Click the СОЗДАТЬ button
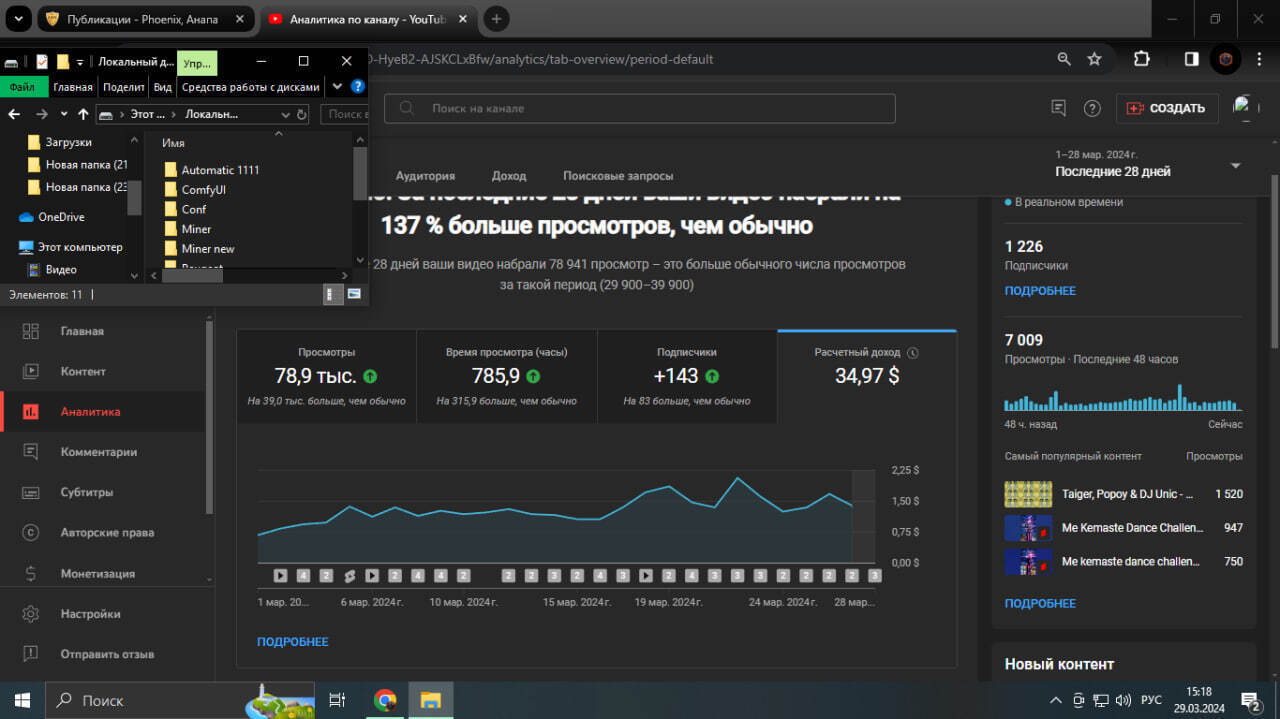 (x=1167, y=108)
